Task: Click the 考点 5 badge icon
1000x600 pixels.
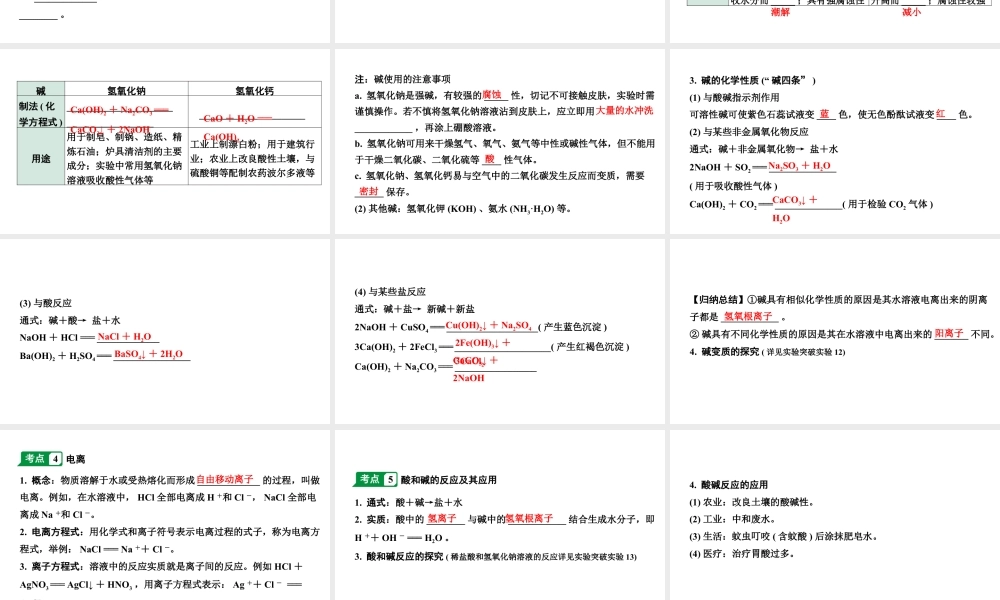Action: coord(378,479)
